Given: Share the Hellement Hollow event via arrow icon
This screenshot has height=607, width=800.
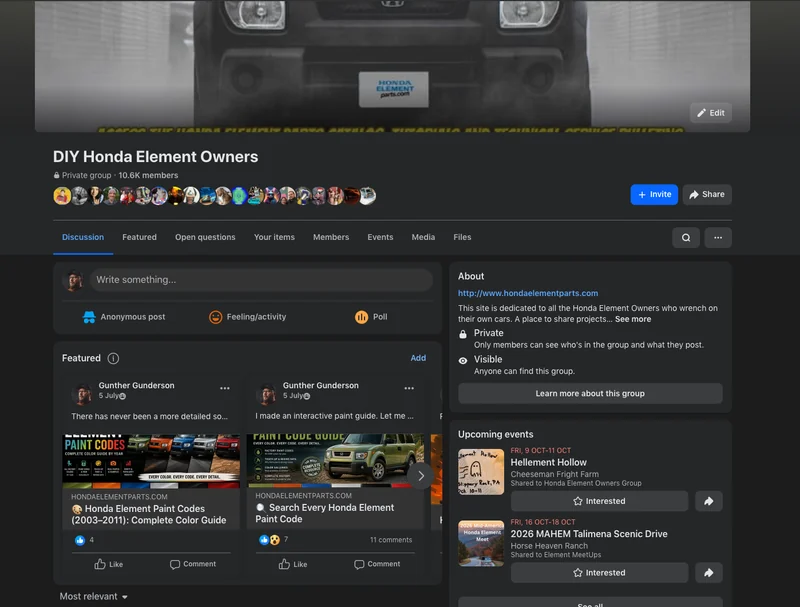Looking at the screenshot, I should pos(709,501).
